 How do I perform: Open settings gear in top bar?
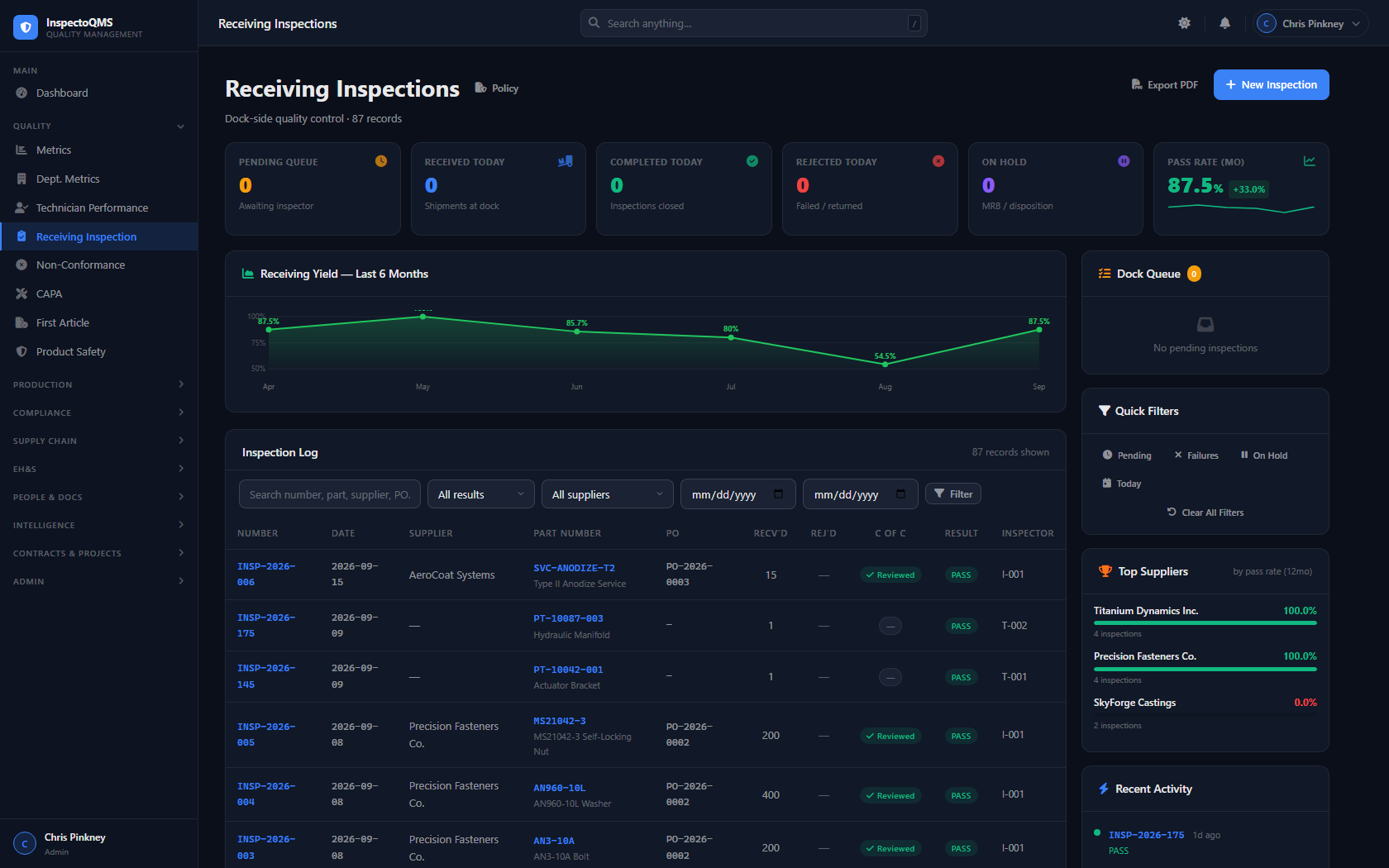1184,23
